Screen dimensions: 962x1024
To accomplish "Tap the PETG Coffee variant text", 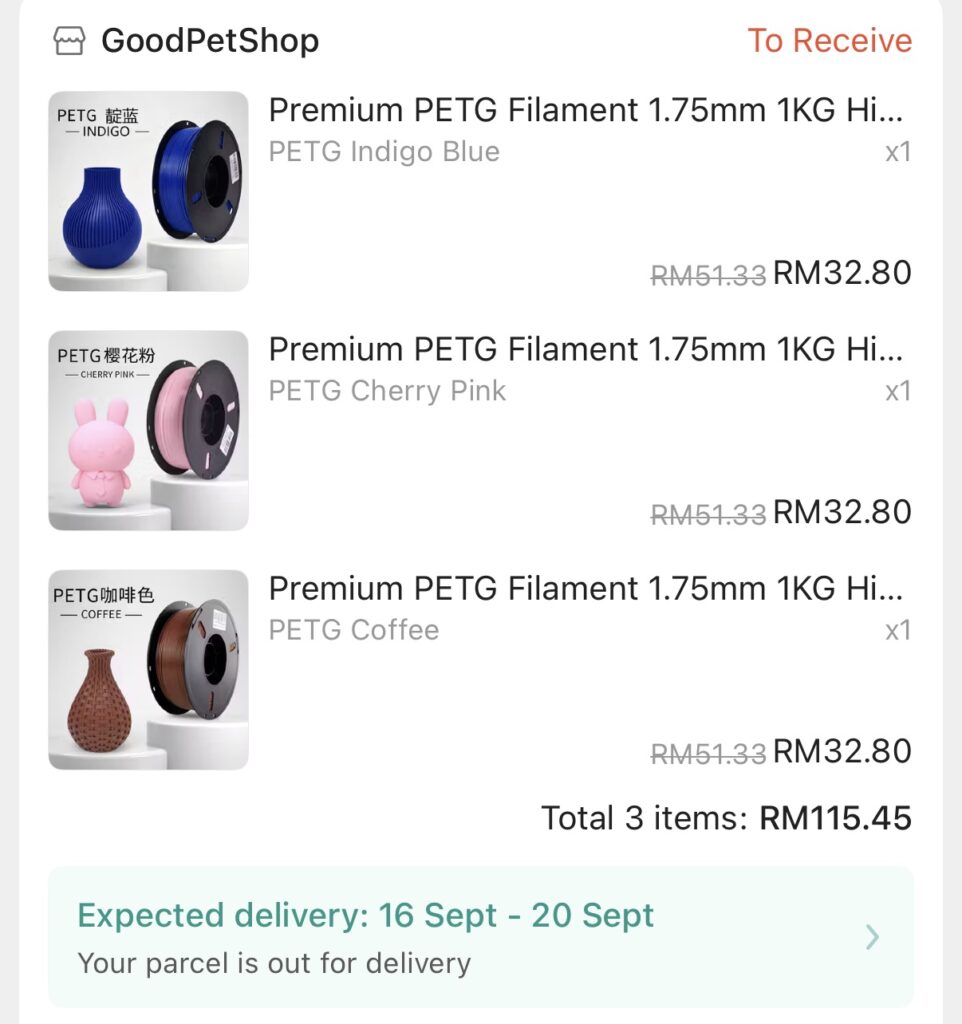I will (x=354, y=630).
